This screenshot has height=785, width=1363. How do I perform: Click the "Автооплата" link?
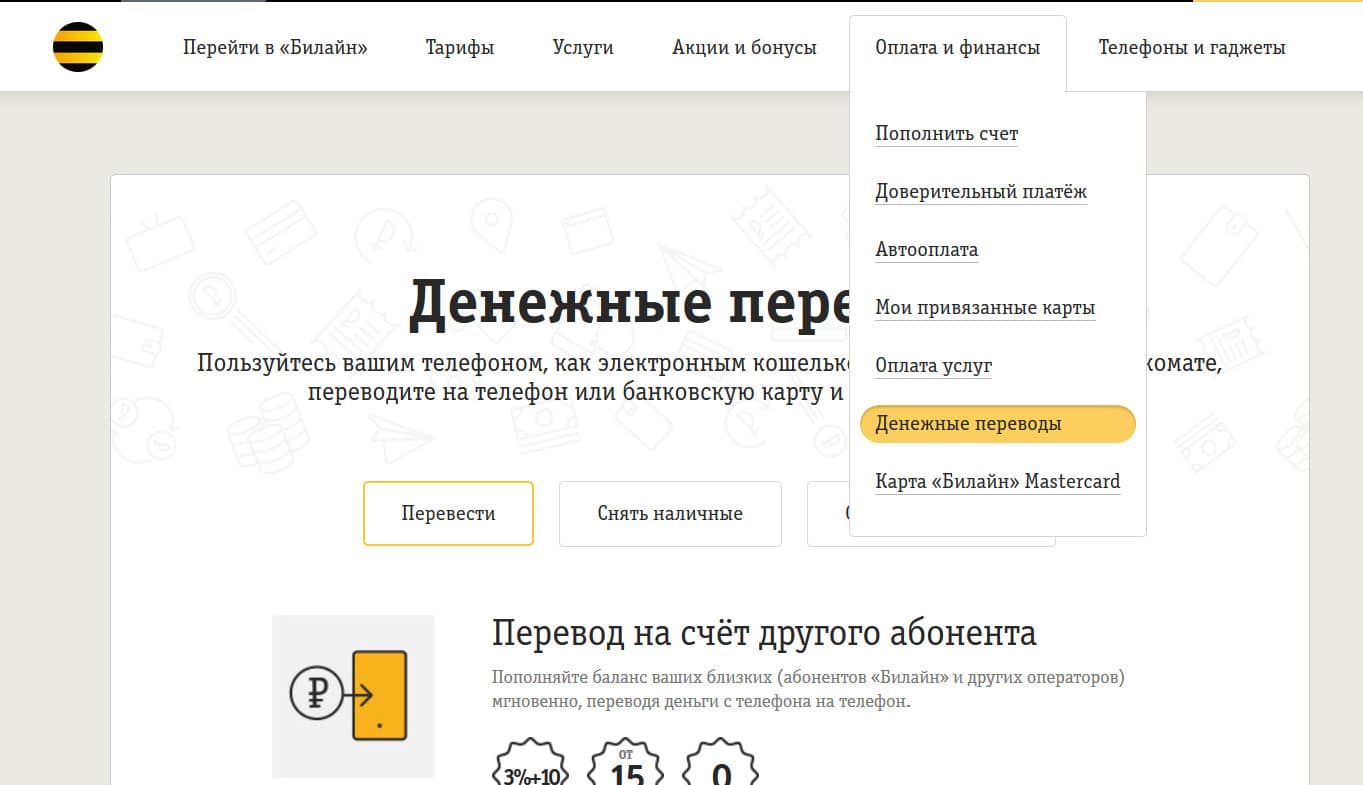click(926, 249)
